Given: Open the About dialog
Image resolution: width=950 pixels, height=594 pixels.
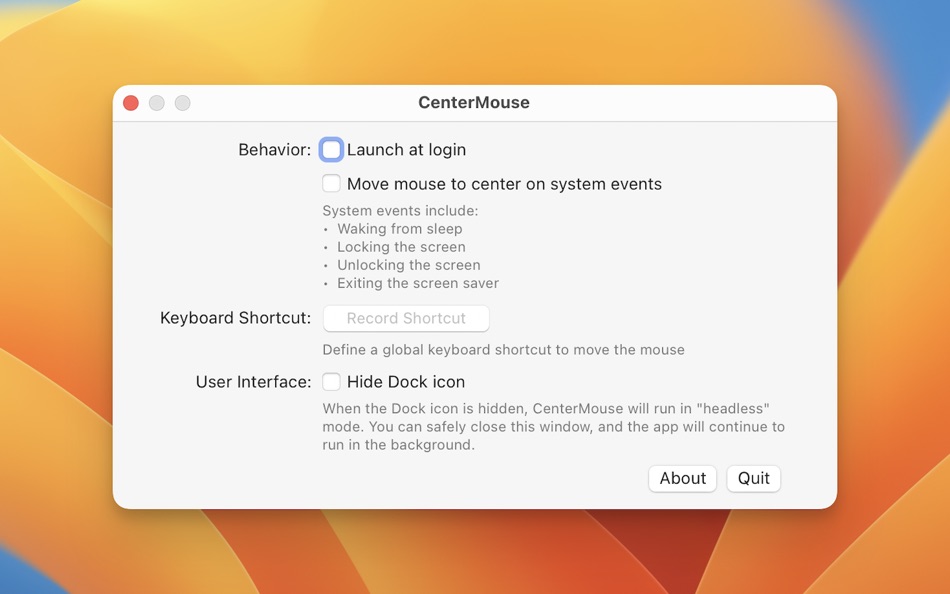Looking at the screenshot, I should point(682,478).
